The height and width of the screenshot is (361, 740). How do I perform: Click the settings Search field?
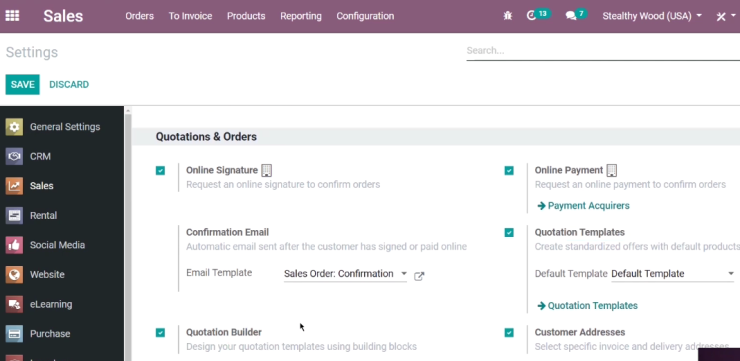pos(603,51)
